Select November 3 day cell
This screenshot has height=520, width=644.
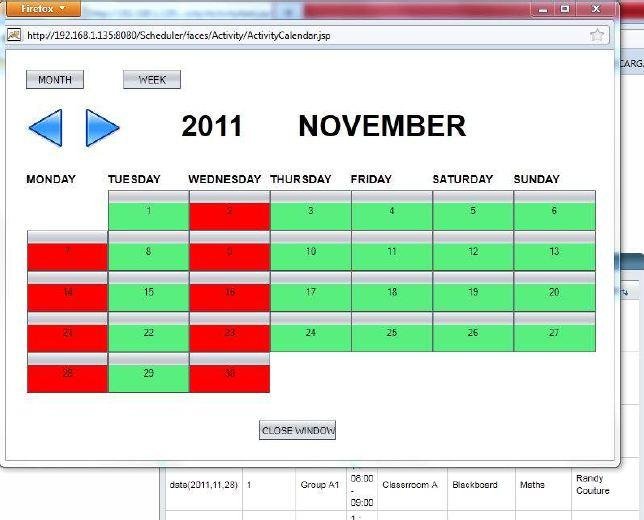(310, 210)
